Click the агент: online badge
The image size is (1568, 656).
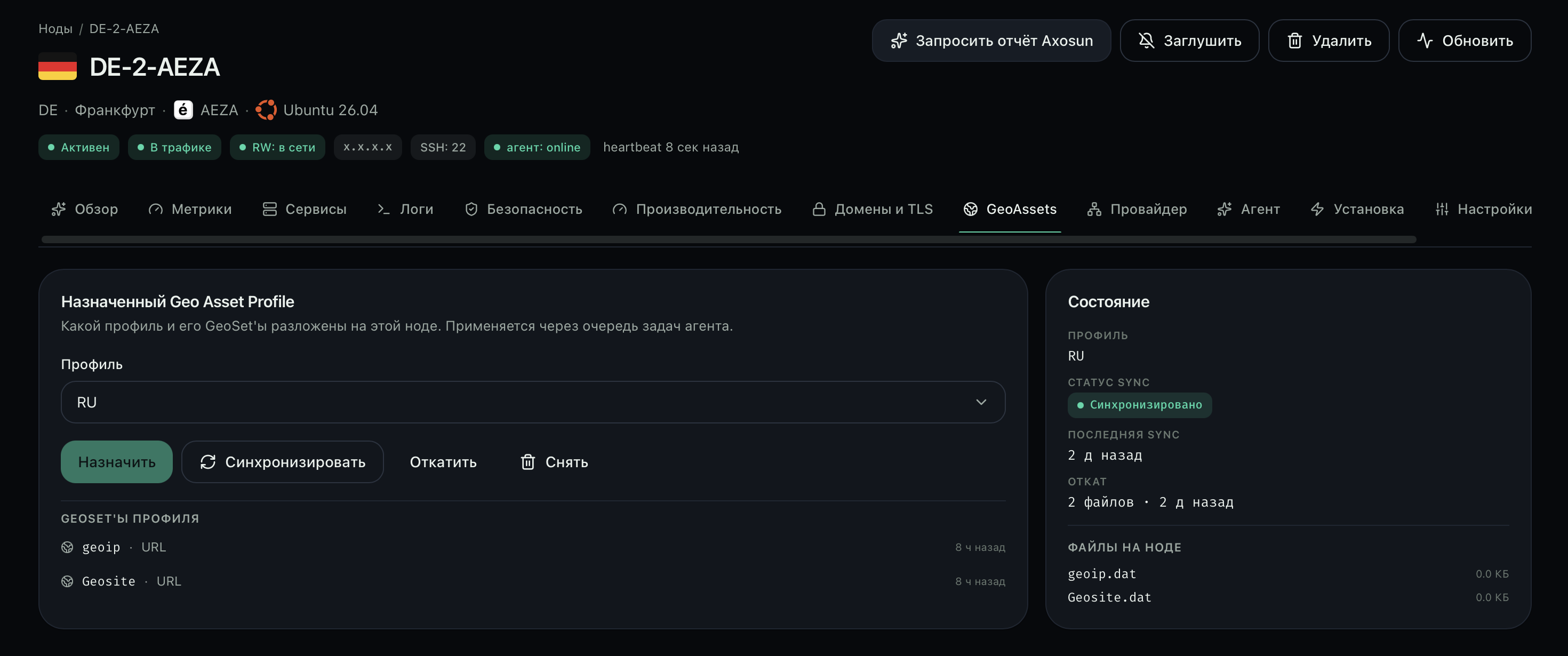(538, 147)
